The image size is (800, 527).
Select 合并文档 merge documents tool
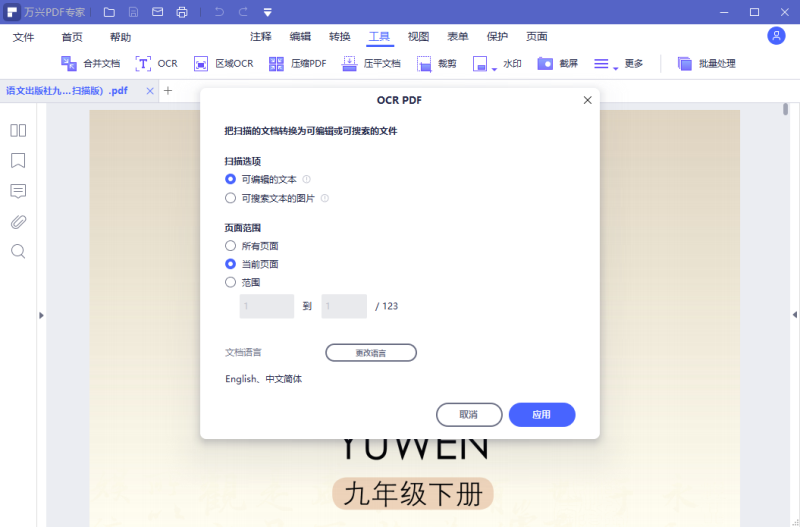point(90,63)
